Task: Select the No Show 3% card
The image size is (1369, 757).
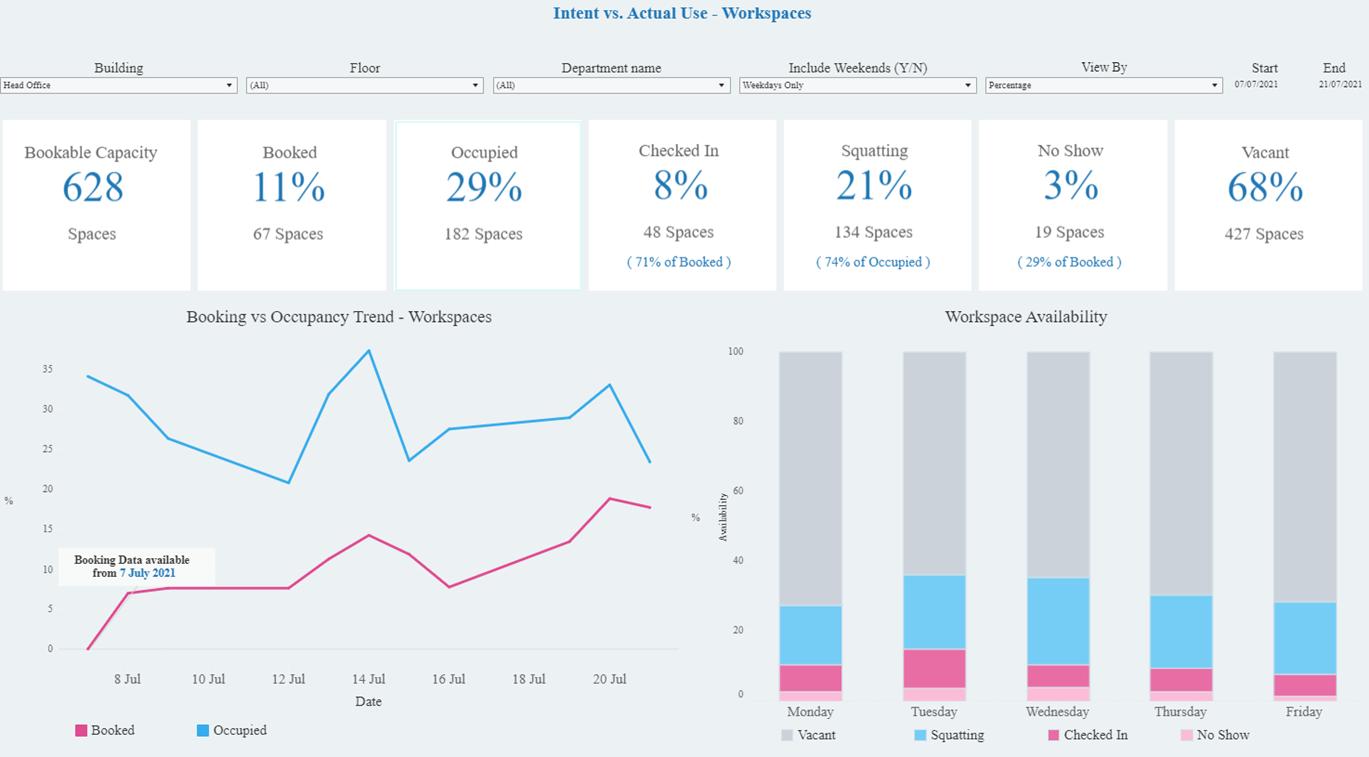Action: (1072, 203)
